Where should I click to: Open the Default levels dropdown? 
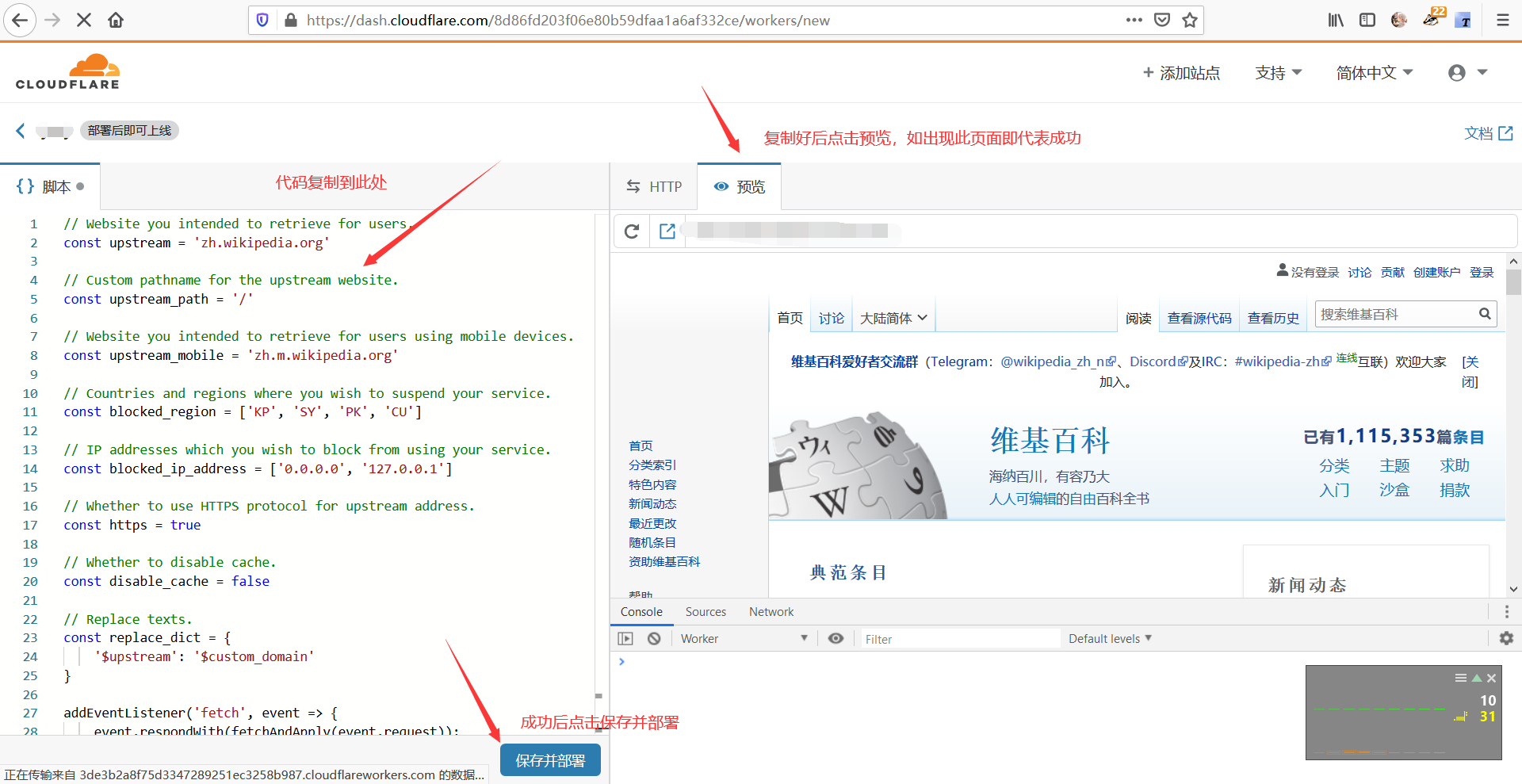point(1110,638)
